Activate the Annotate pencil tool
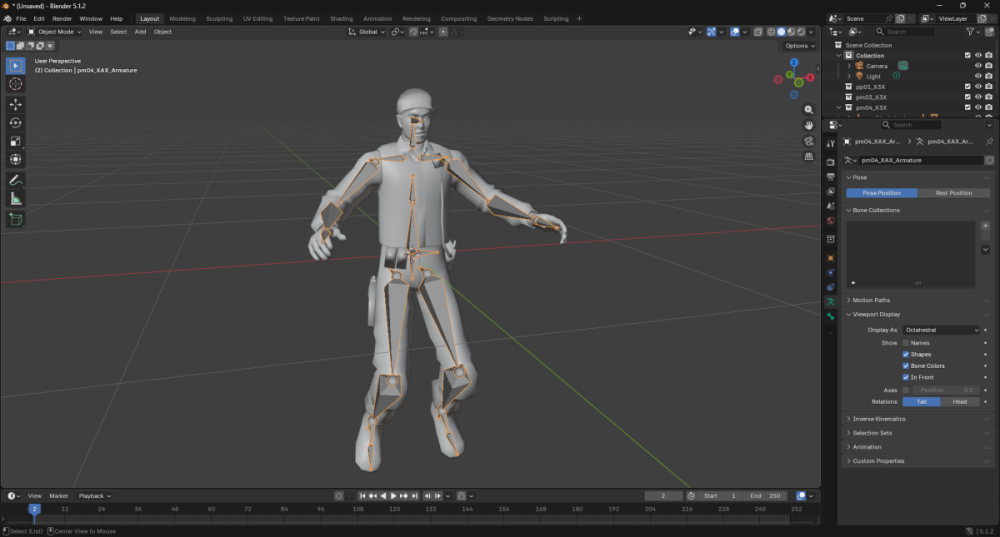 tap(16, 180)
